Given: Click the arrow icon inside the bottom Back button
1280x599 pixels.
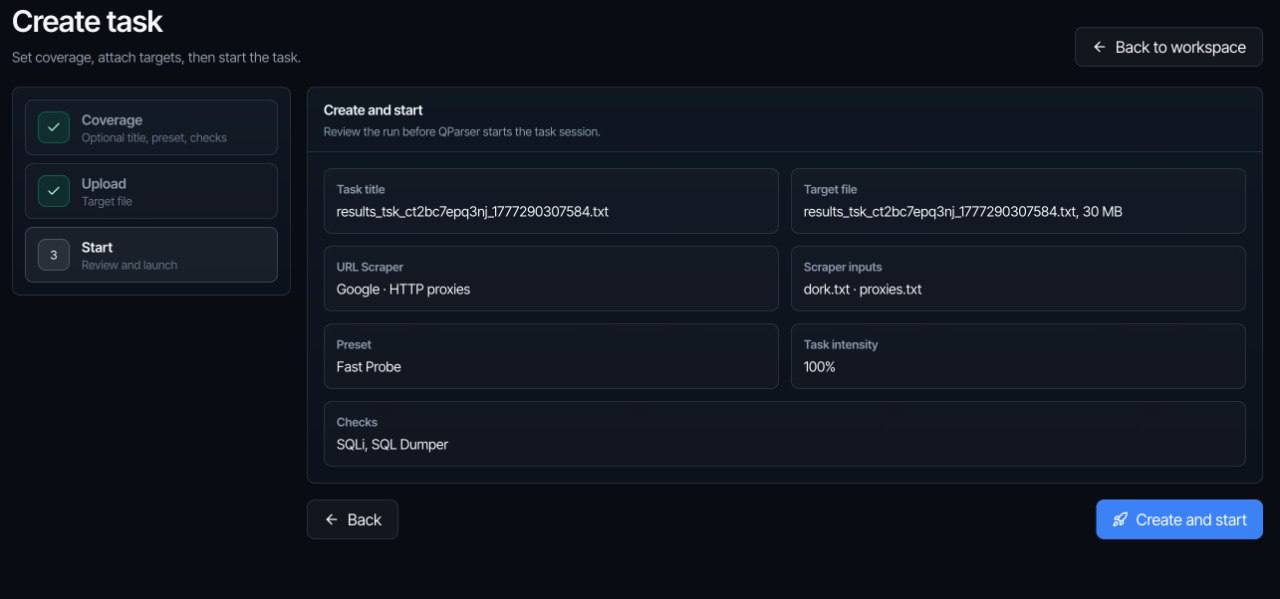Looking at the screenshot, I should tap(331, 520).
